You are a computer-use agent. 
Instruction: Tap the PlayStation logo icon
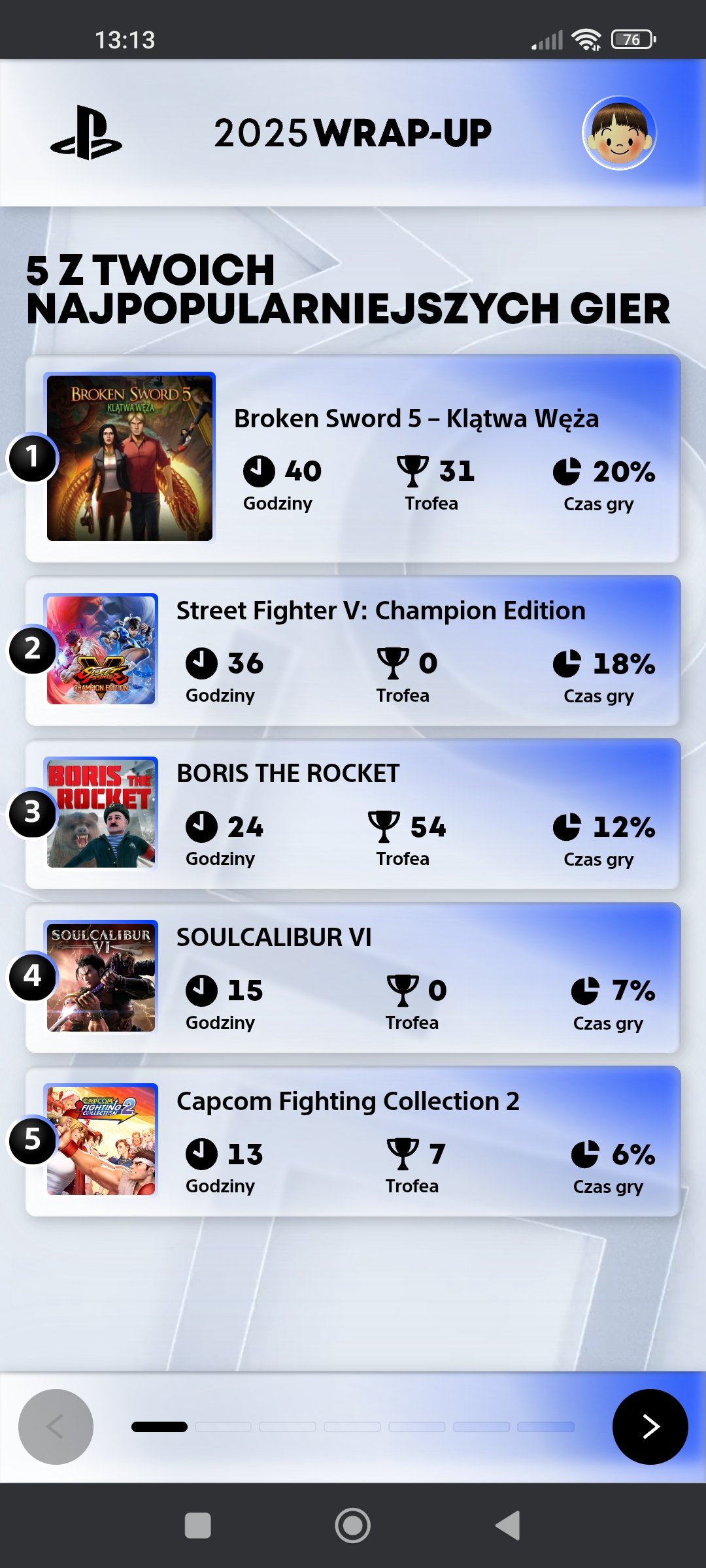point(86,133)
